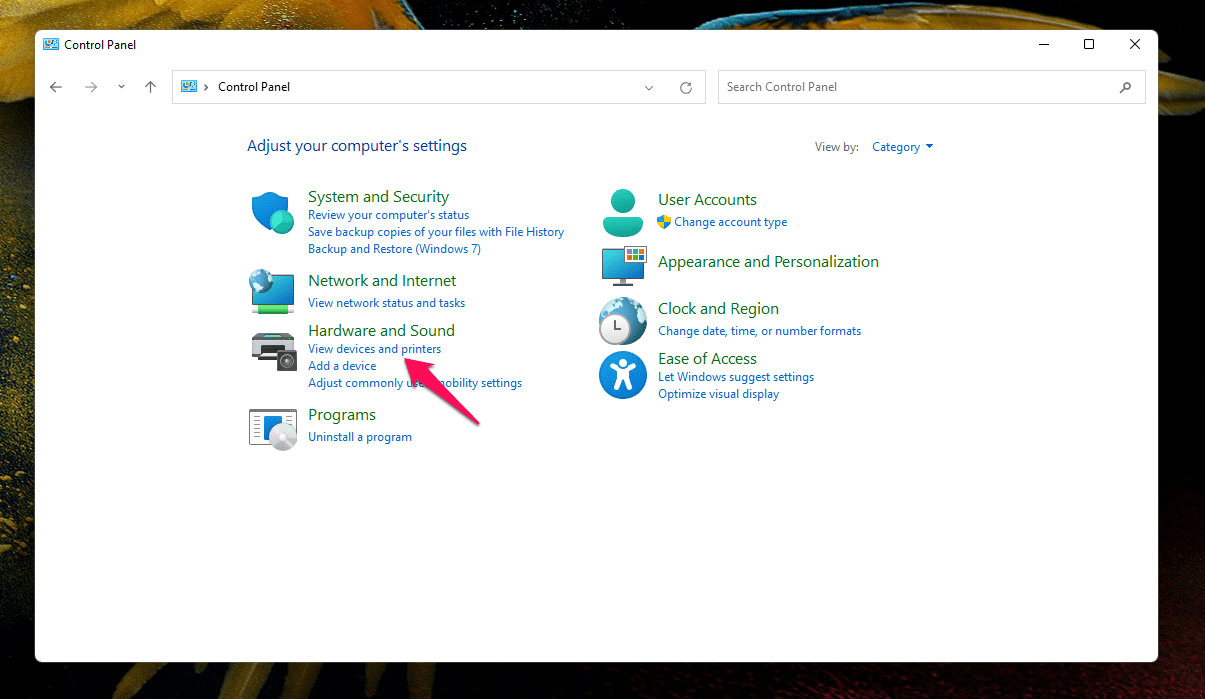This screenshot has width=1205, height=699.
Task: Open User Accounts heading
Action: tap(707, 200)
